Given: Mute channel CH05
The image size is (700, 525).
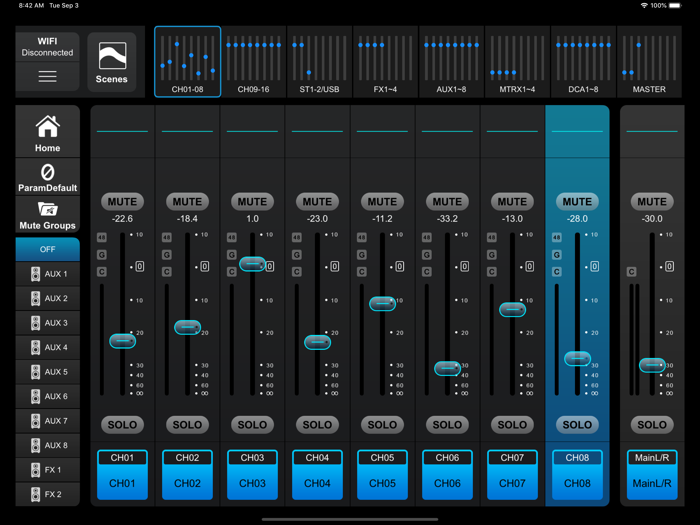Looking at the screenshot, I should click(x=382, y=202).
